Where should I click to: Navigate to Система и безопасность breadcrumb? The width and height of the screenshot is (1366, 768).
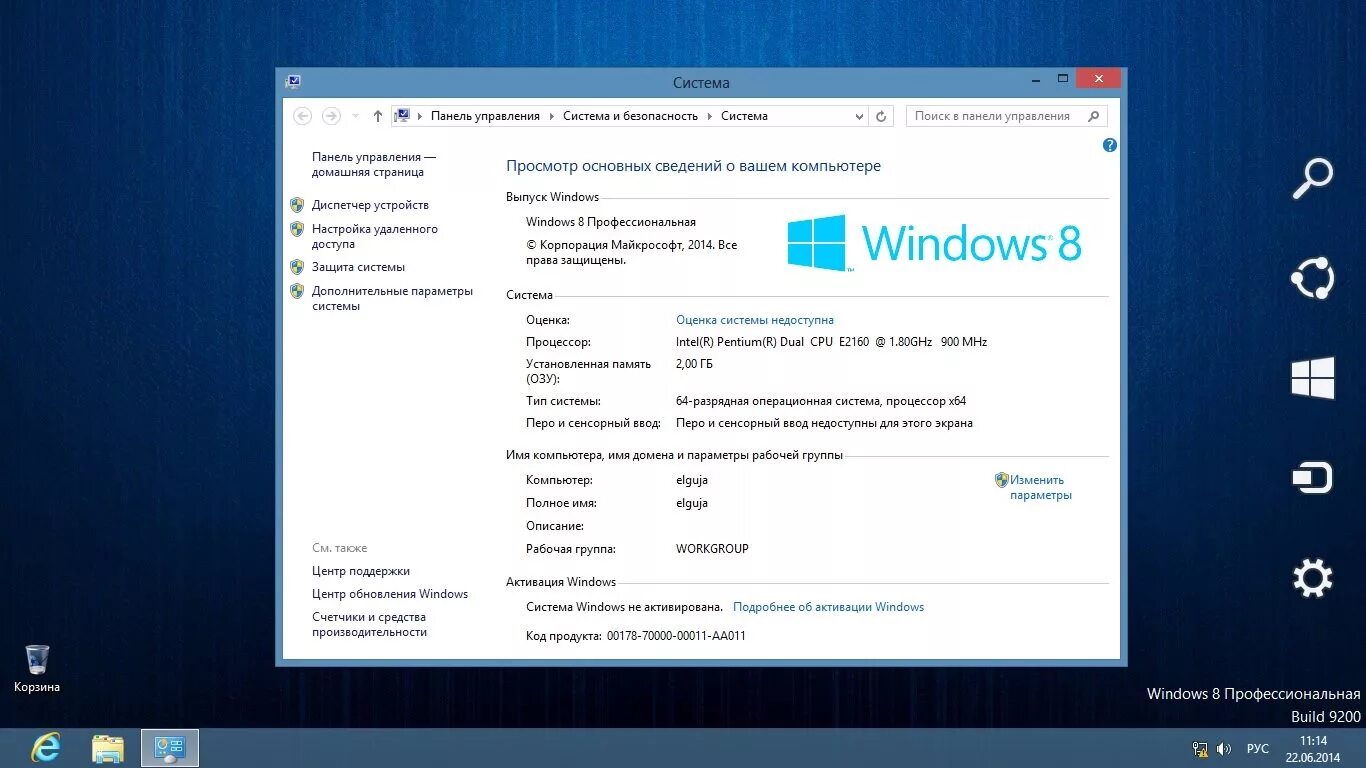[x=629, y=116]
